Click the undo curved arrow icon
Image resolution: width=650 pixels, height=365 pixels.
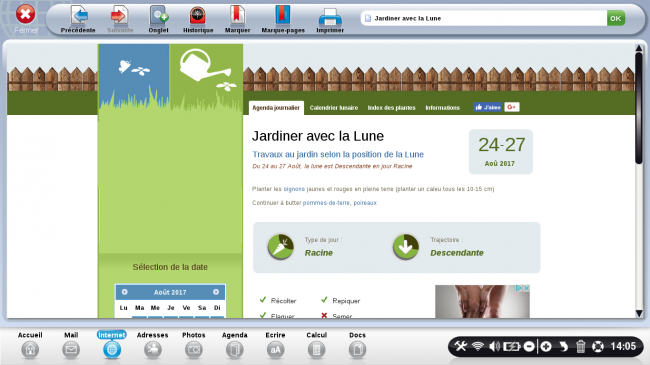pos(563,346)
